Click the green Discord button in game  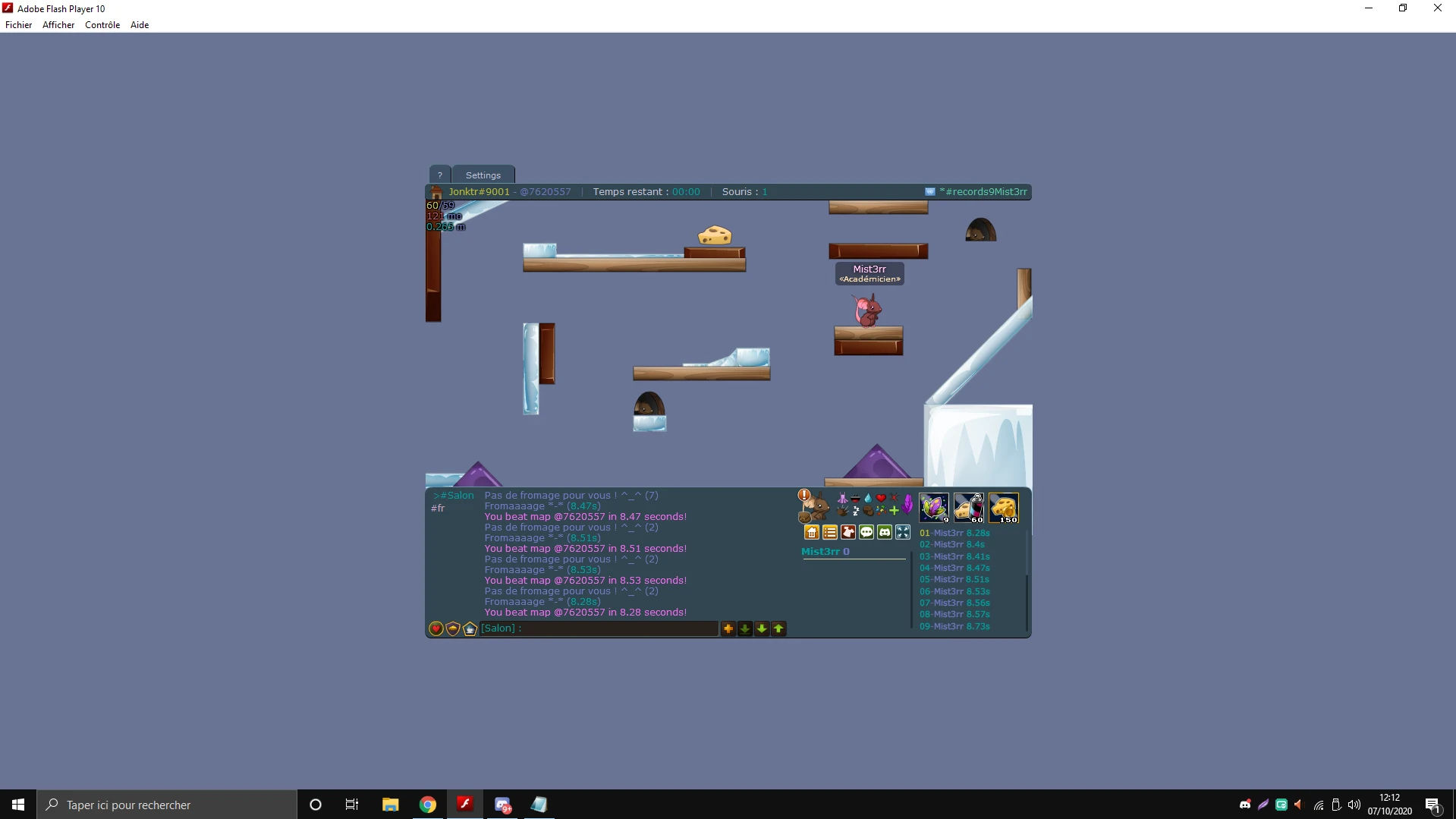pos(885,533)
